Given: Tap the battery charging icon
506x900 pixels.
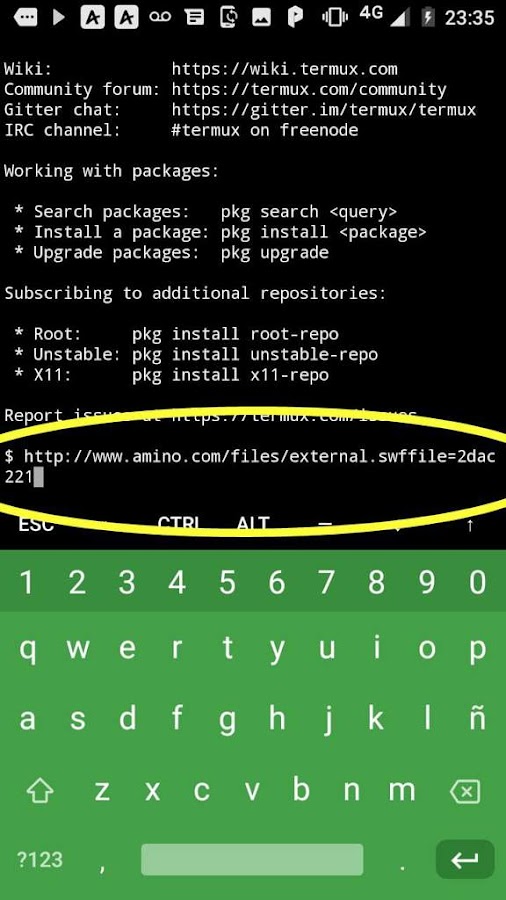Looking at the screenshot, I should (428, 17).
